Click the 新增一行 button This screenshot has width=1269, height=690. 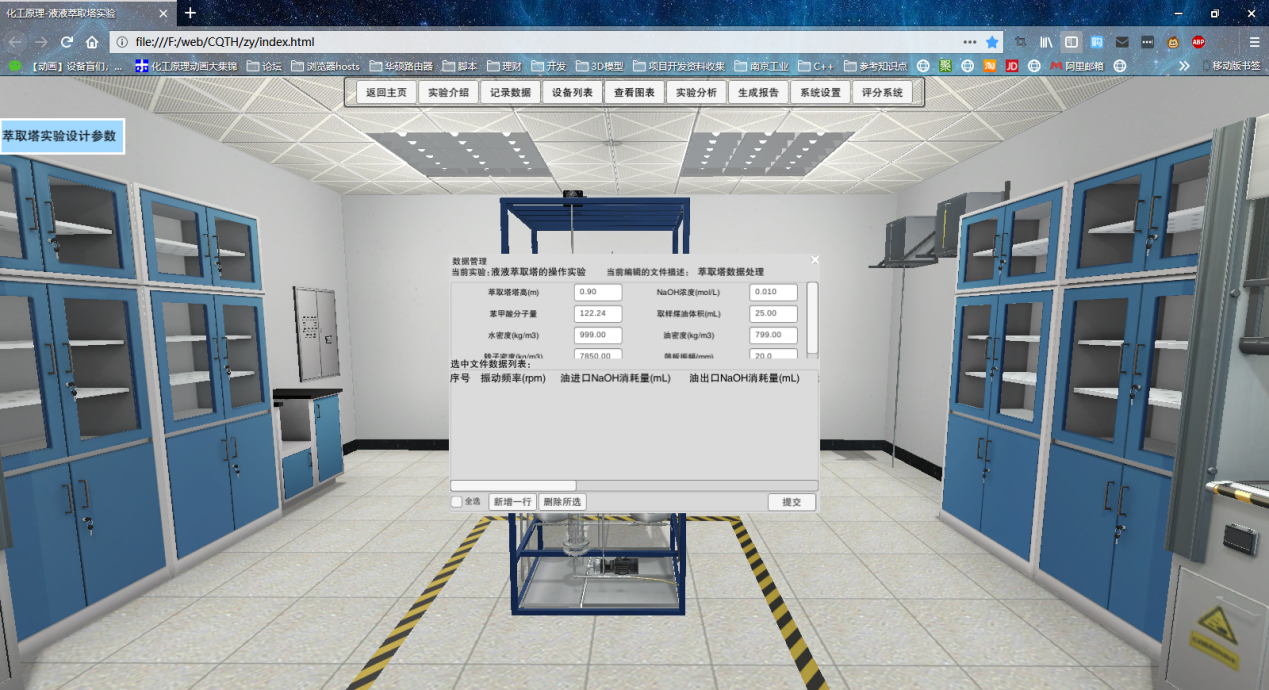[512, 502]
